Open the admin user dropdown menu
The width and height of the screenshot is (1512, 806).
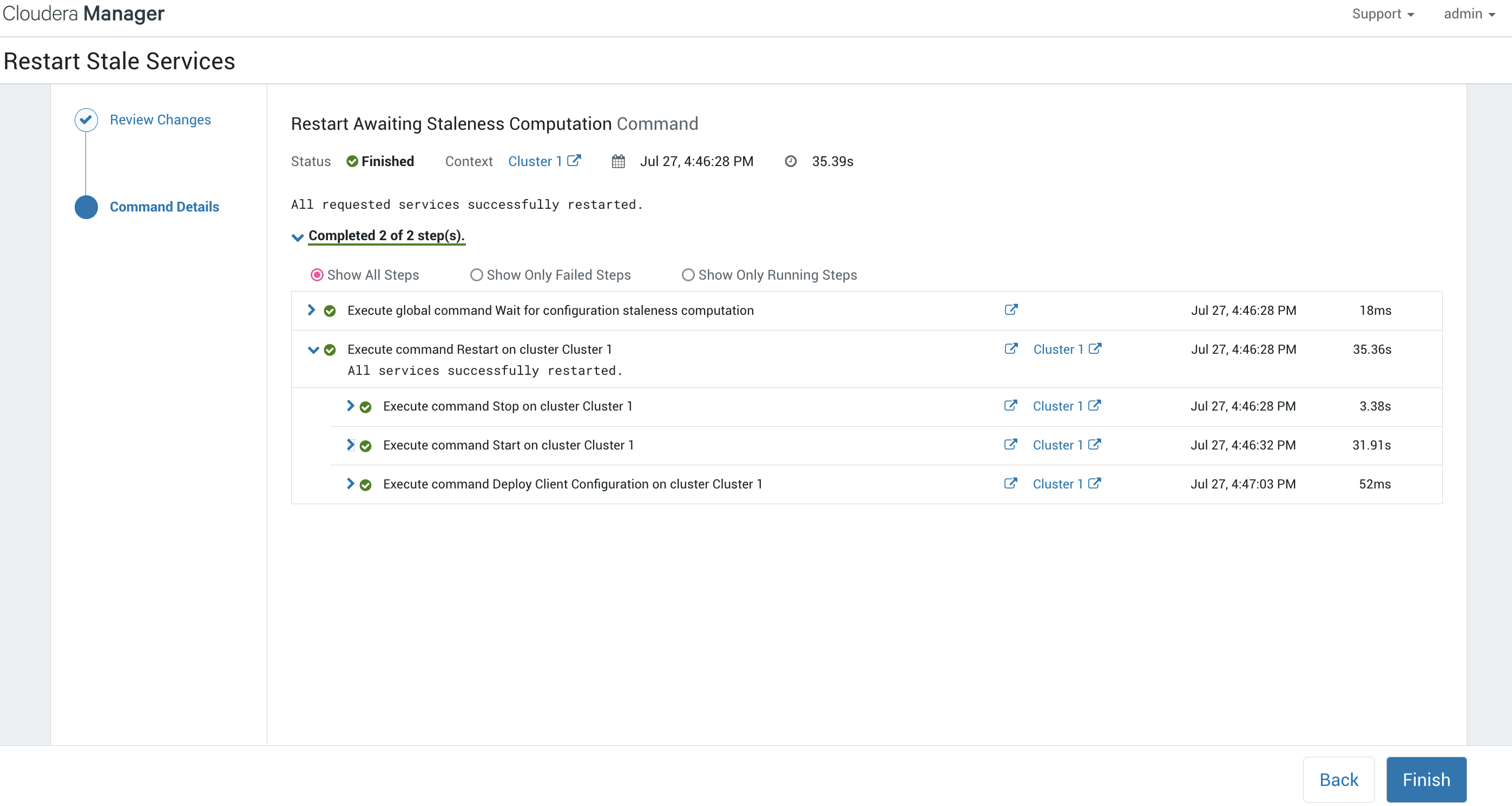pyautogui.click(x=1469, y=14)
